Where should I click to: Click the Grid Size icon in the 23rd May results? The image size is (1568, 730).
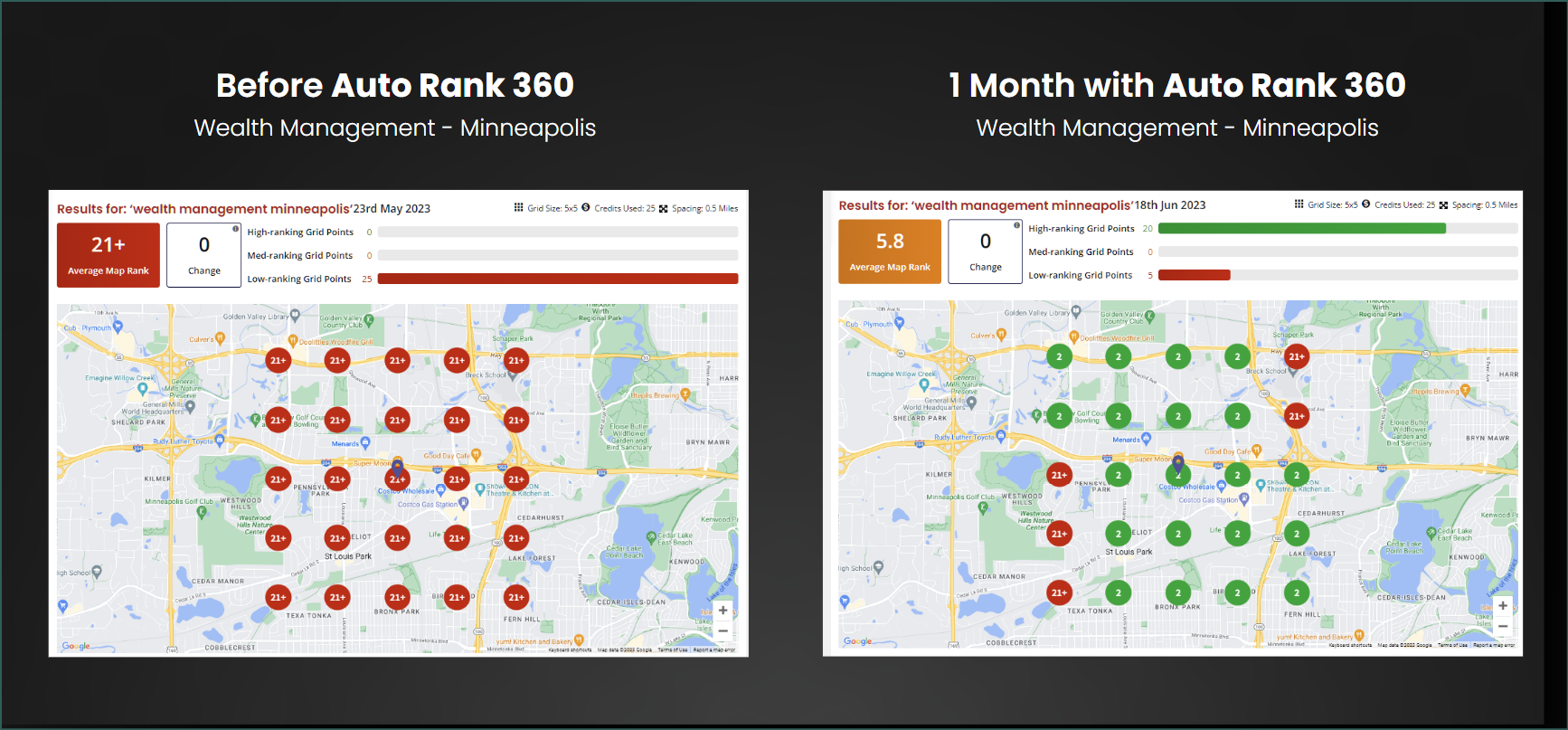coord(519,207)
